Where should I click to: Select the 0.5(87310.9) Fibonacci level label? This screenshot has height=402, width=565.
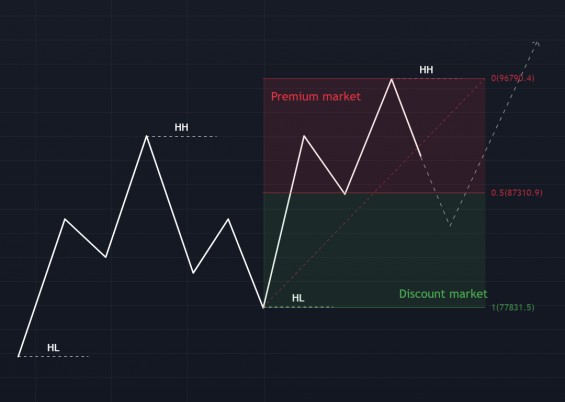[x=516, y=193]
